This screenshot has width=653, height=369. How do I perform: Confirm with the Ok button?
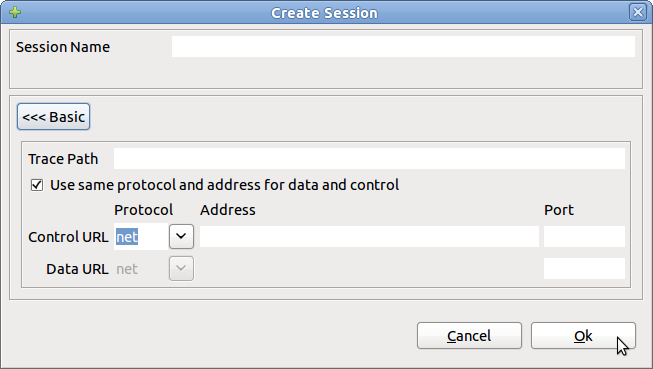(x=583, y=336)
